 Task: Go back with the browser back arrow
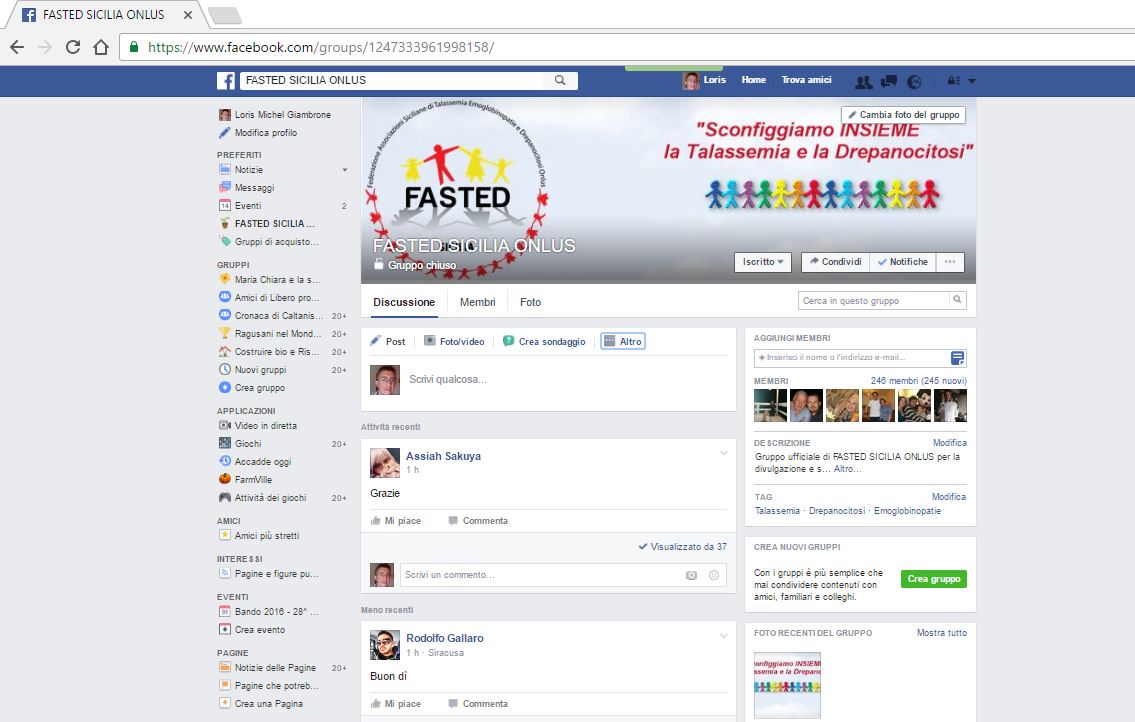point(17,47)
